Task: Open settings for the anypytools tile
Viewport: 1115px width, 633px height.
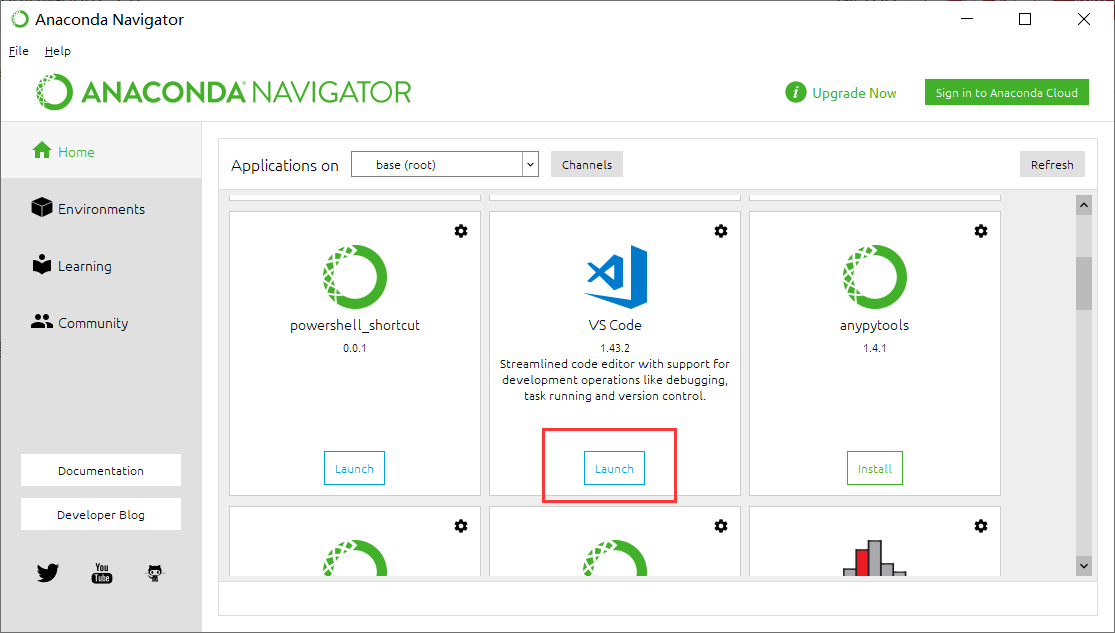Action: click(x=981, y=231)
